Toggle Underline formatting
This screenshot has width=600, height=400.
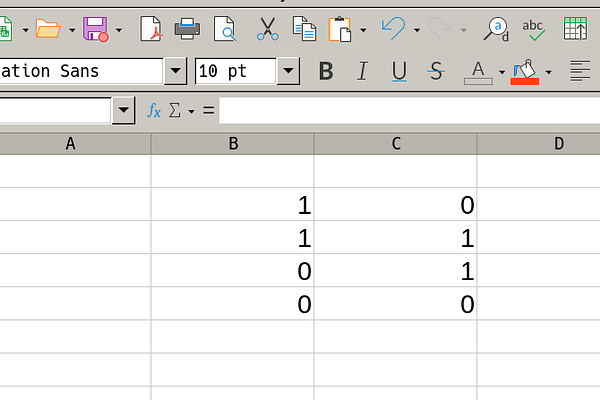click(x=399, y=72)
